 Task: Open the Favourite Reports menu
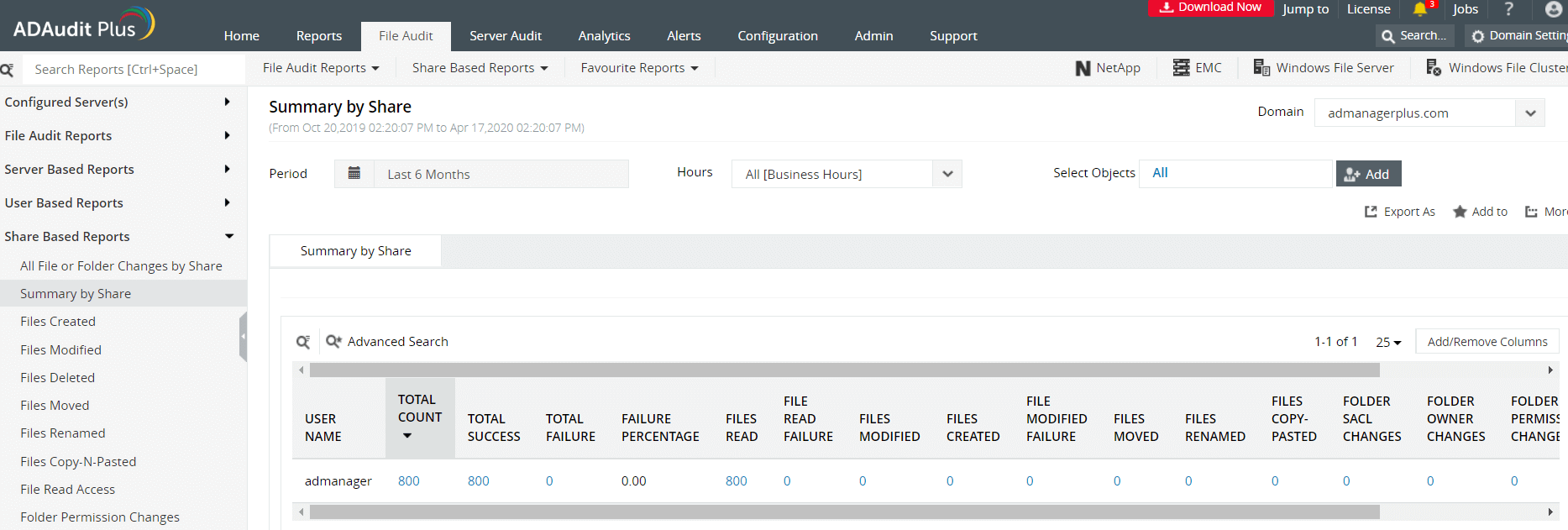[639, 68]
